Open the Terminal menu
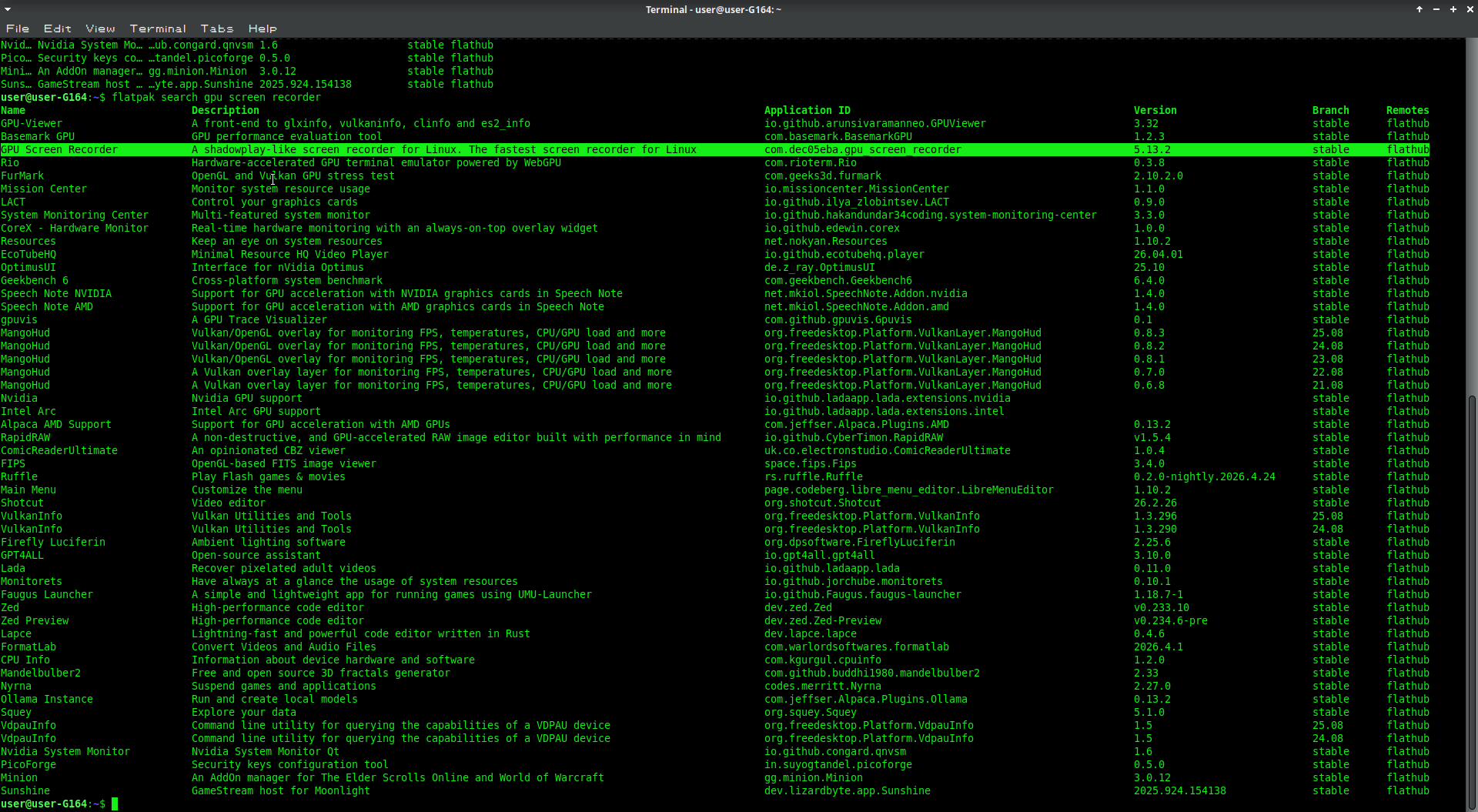The image size is (1478, 812). pyautogui.click(x=158, y=28)
